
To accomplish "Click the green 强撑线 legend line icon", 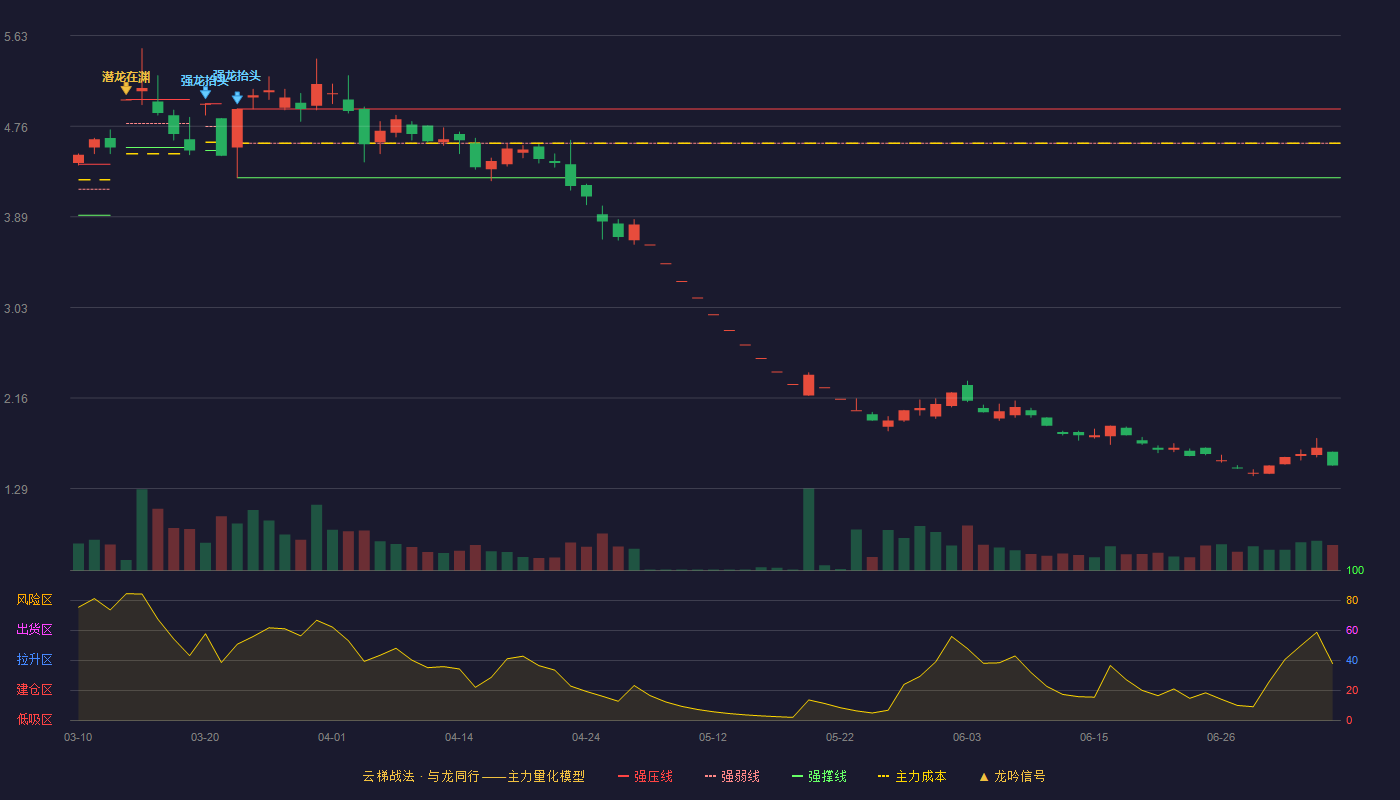I will click(x=797, y=777).
